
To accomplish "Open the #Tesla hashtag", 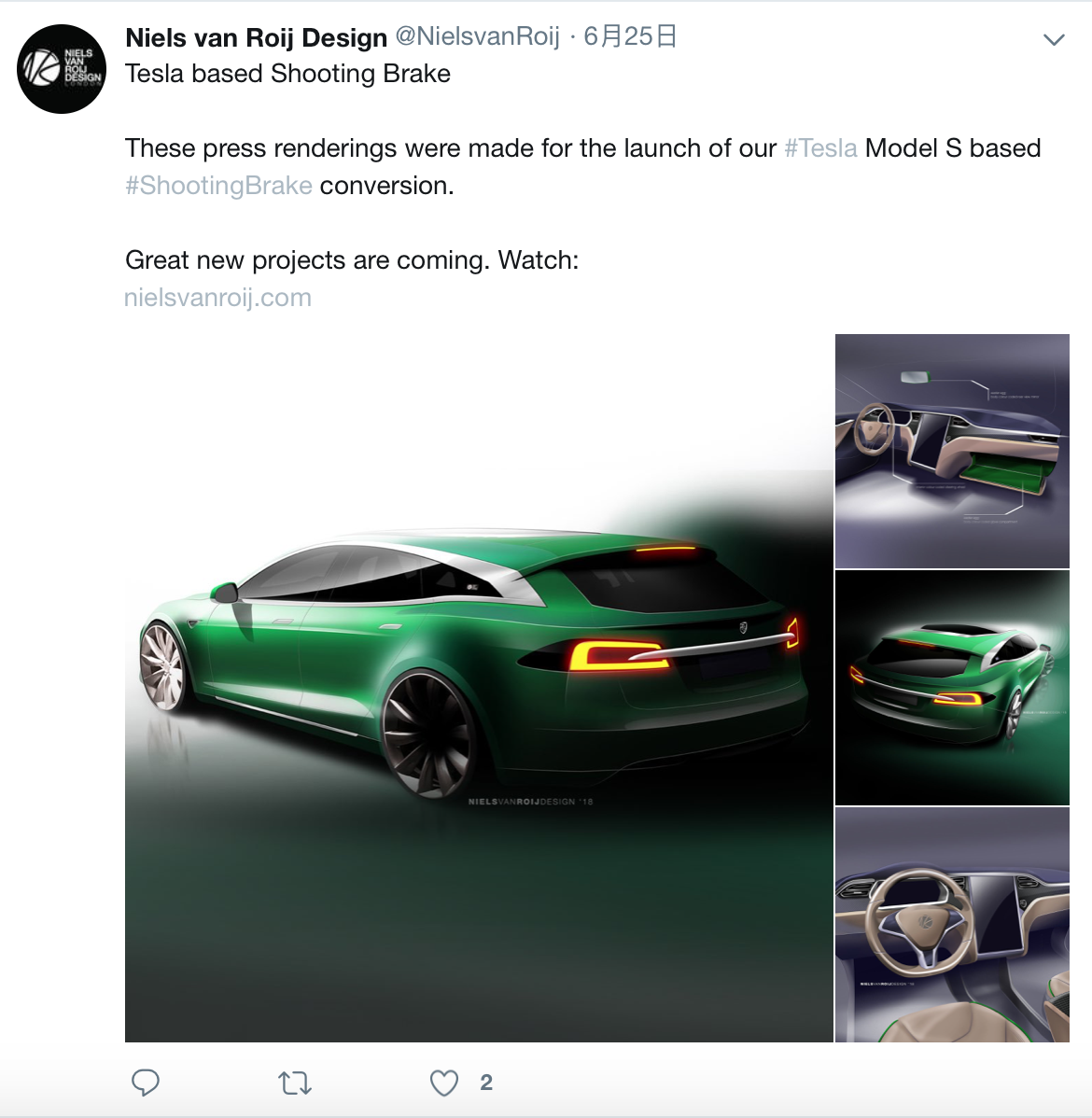I will pos(820,148).
